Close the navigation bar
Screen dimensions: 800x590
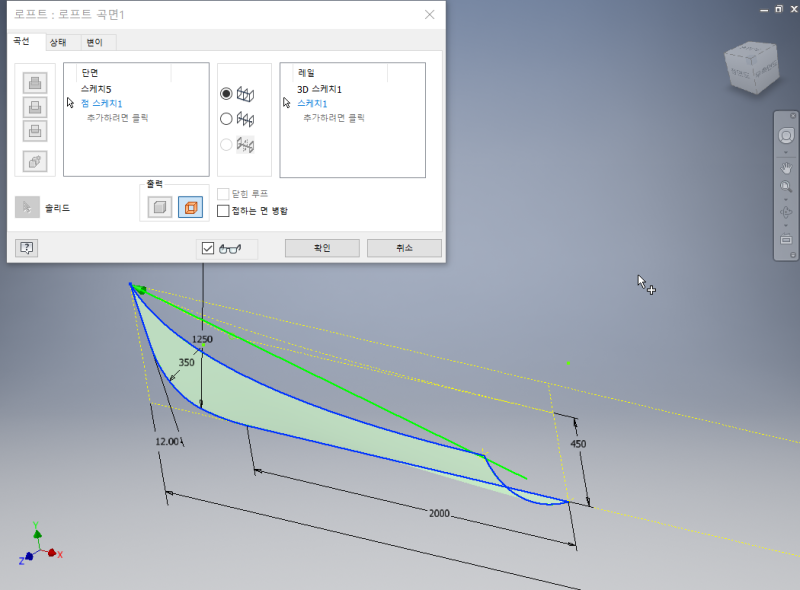coord(793,116)
